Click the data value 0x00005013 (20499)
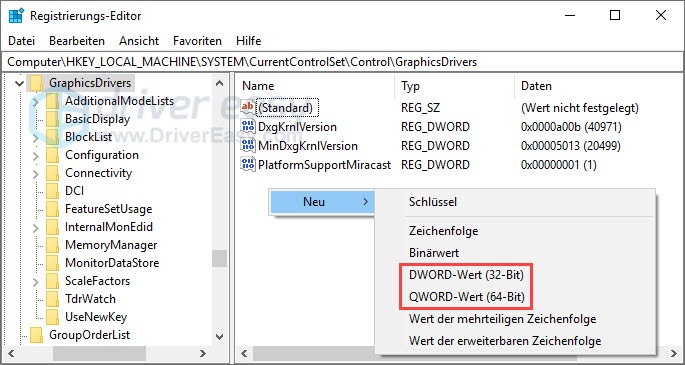Screen dimensions: 685x365 click(571, 146)
